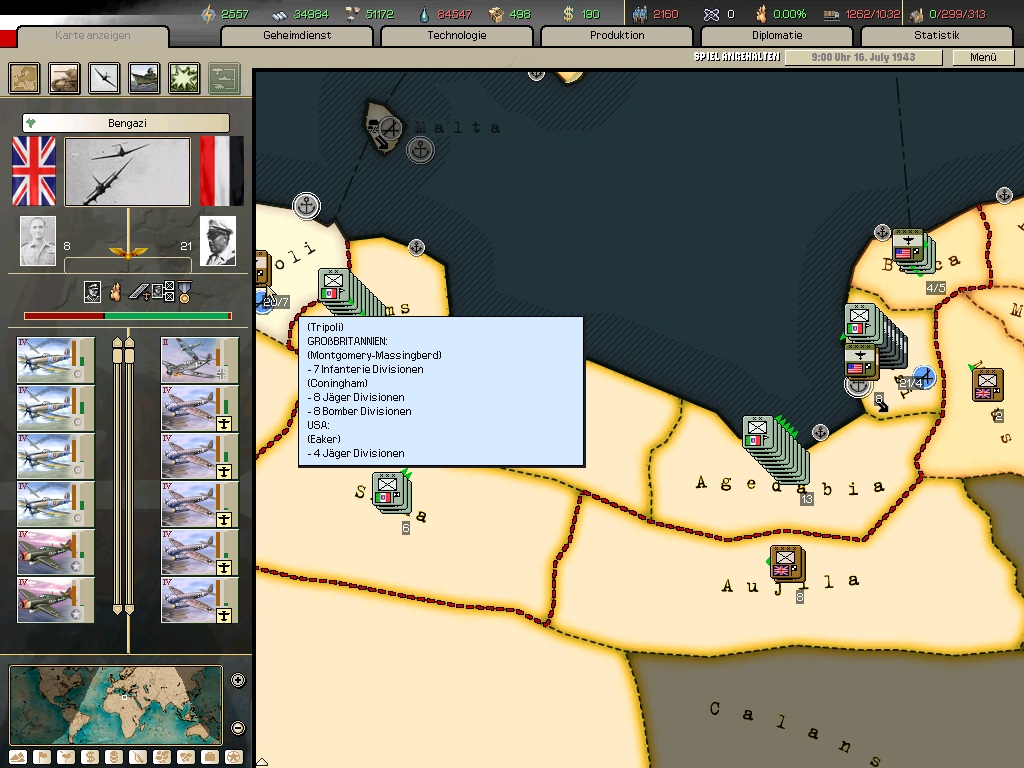
Task: Open active battles list with explosion icon
Action: pos(184,78)
